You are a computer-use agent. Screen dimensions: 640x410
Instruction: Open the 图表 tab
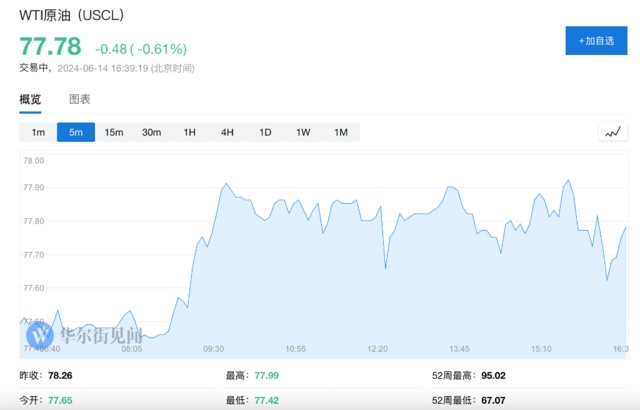[80, 99]
